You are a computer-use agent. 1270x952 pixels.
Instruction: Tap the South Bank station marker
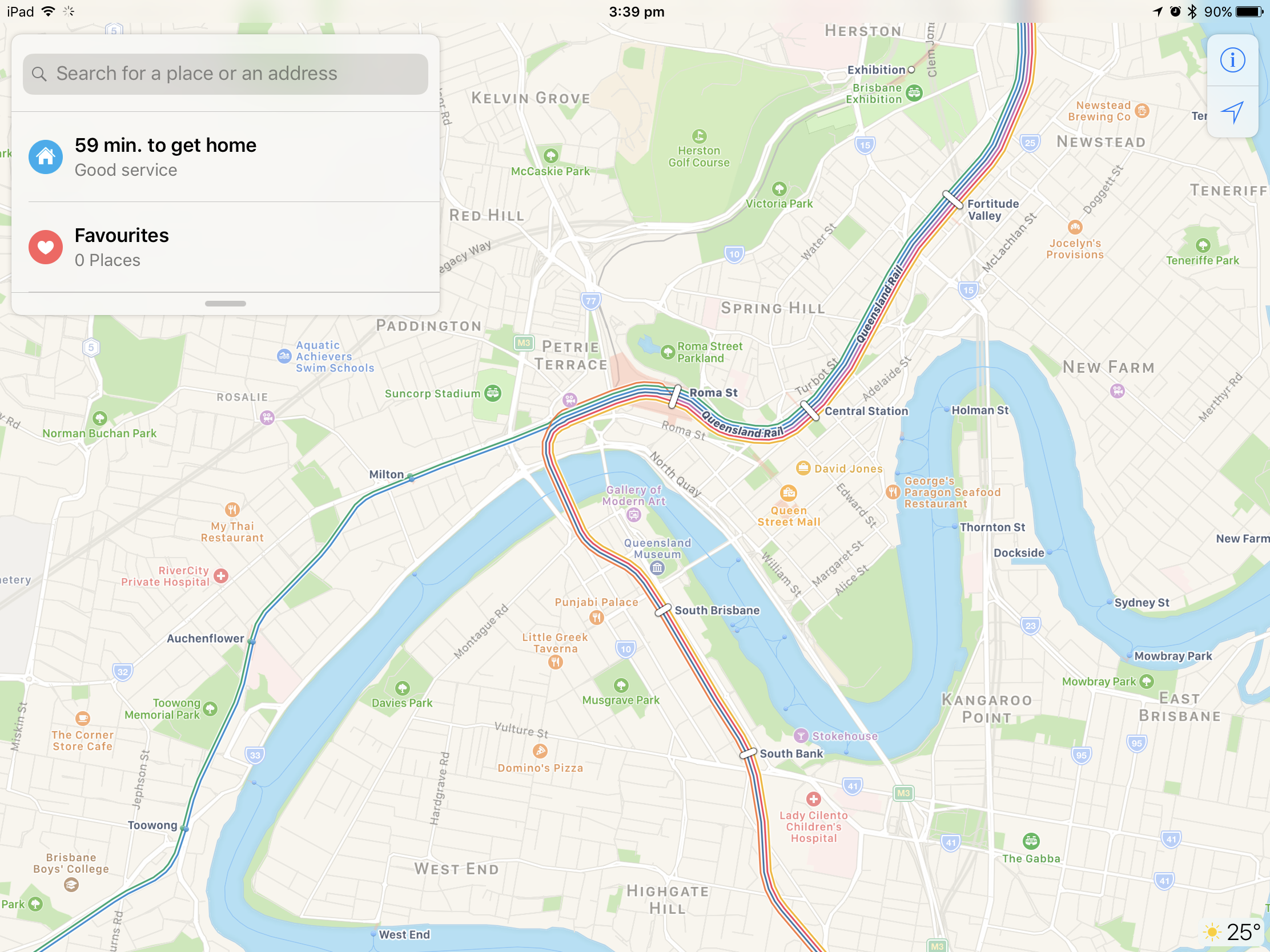pyautogui.click(x=748, y=754)
